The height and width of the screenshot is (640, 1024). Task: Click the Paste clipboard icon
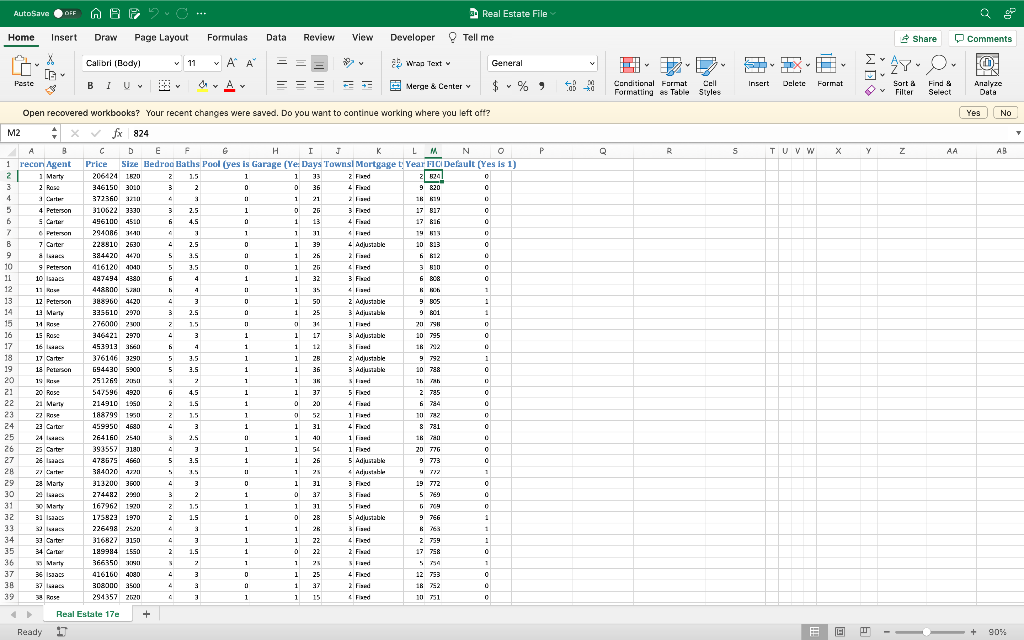coord(22,67)
